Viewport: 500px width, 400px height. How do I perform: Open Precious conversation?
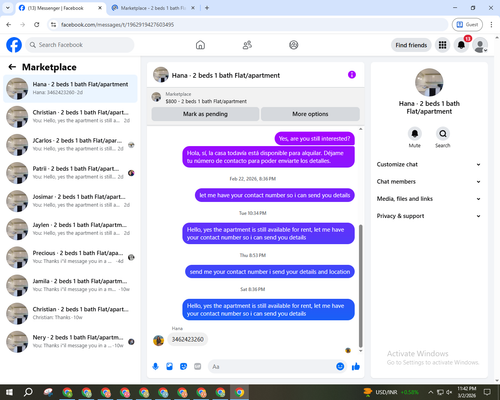coord(70,257)
